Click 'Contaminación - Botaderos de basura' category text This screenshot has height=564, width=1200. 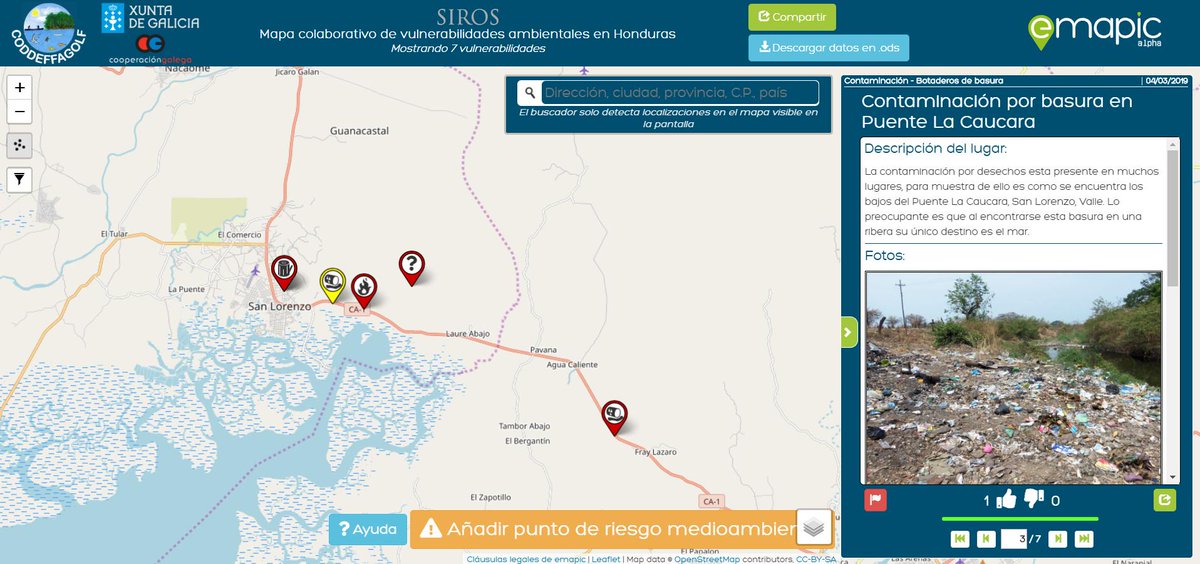923,79
